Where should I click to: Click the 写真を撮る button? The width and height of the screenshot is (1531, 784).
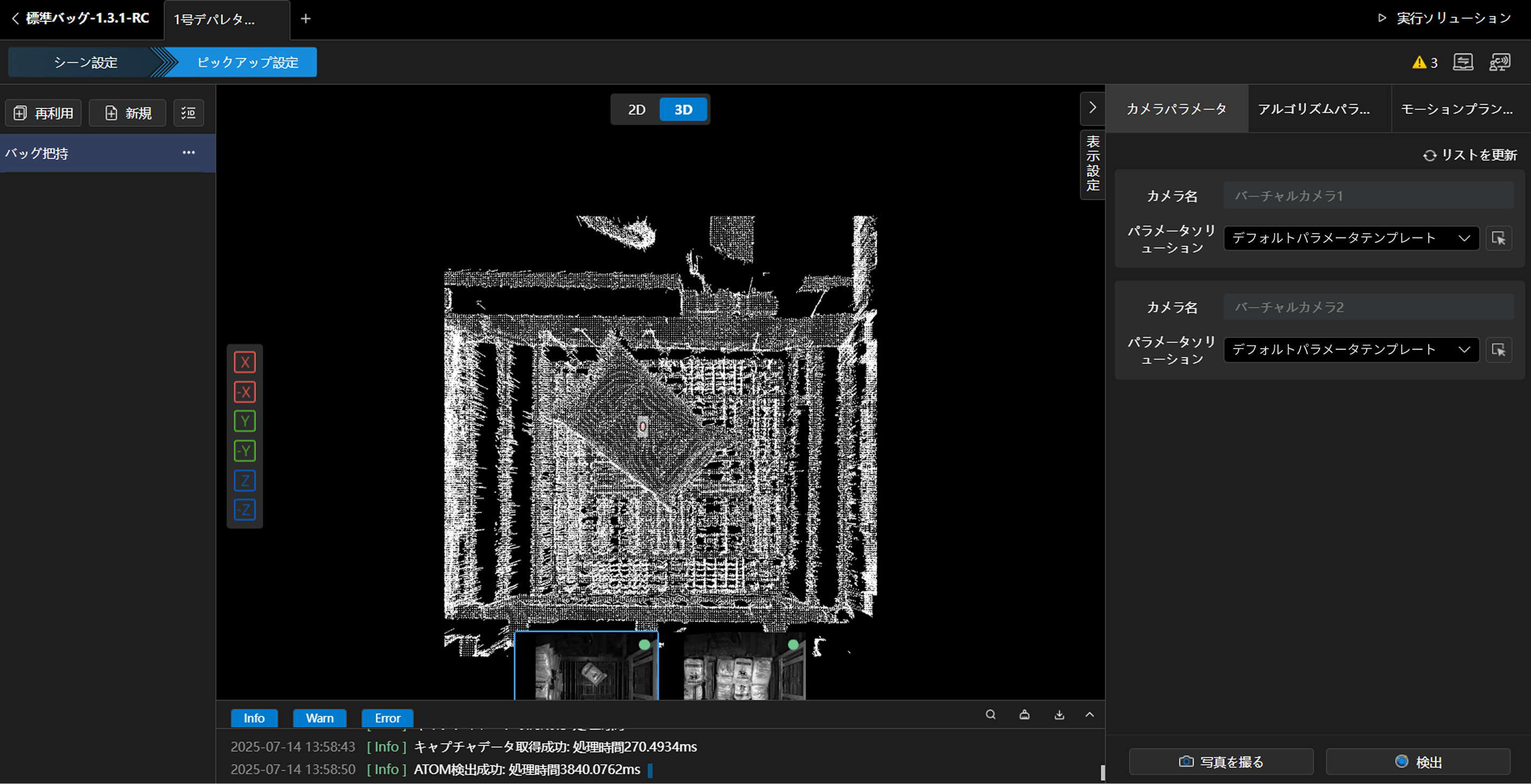(1221, 762)
